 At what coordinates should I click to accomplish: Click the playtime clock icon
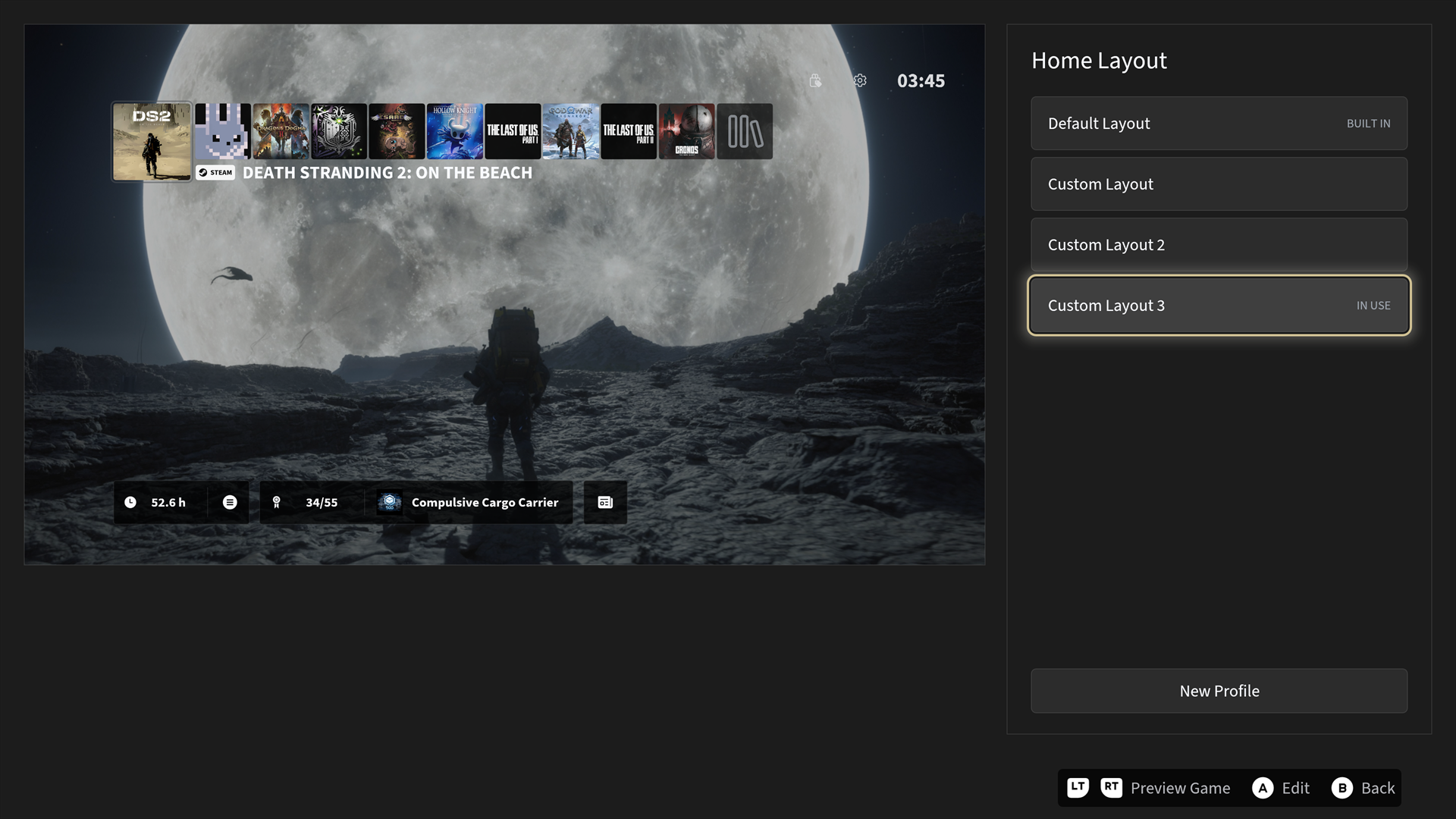coord(130,502)
